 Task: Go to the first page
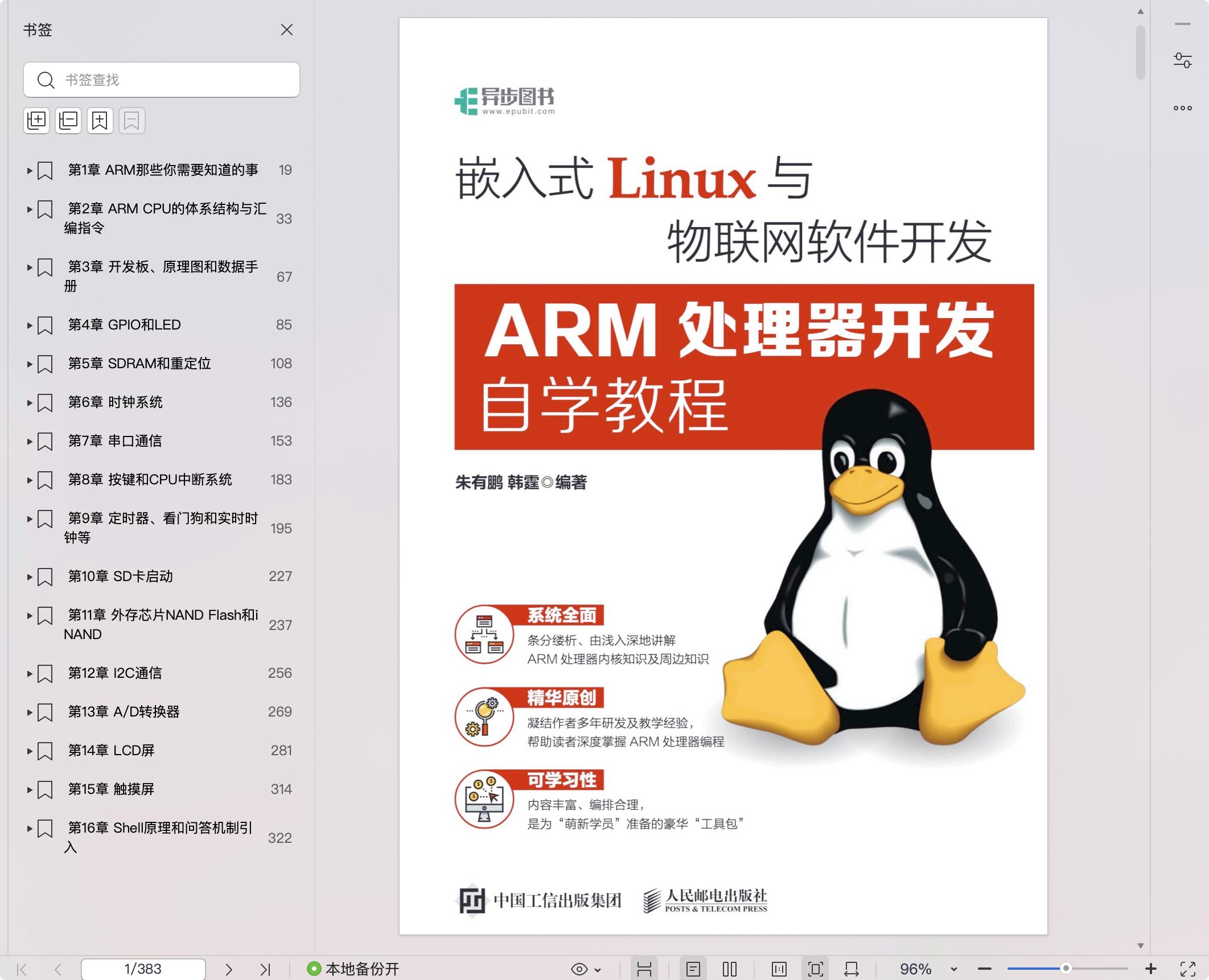coord(22,969)
